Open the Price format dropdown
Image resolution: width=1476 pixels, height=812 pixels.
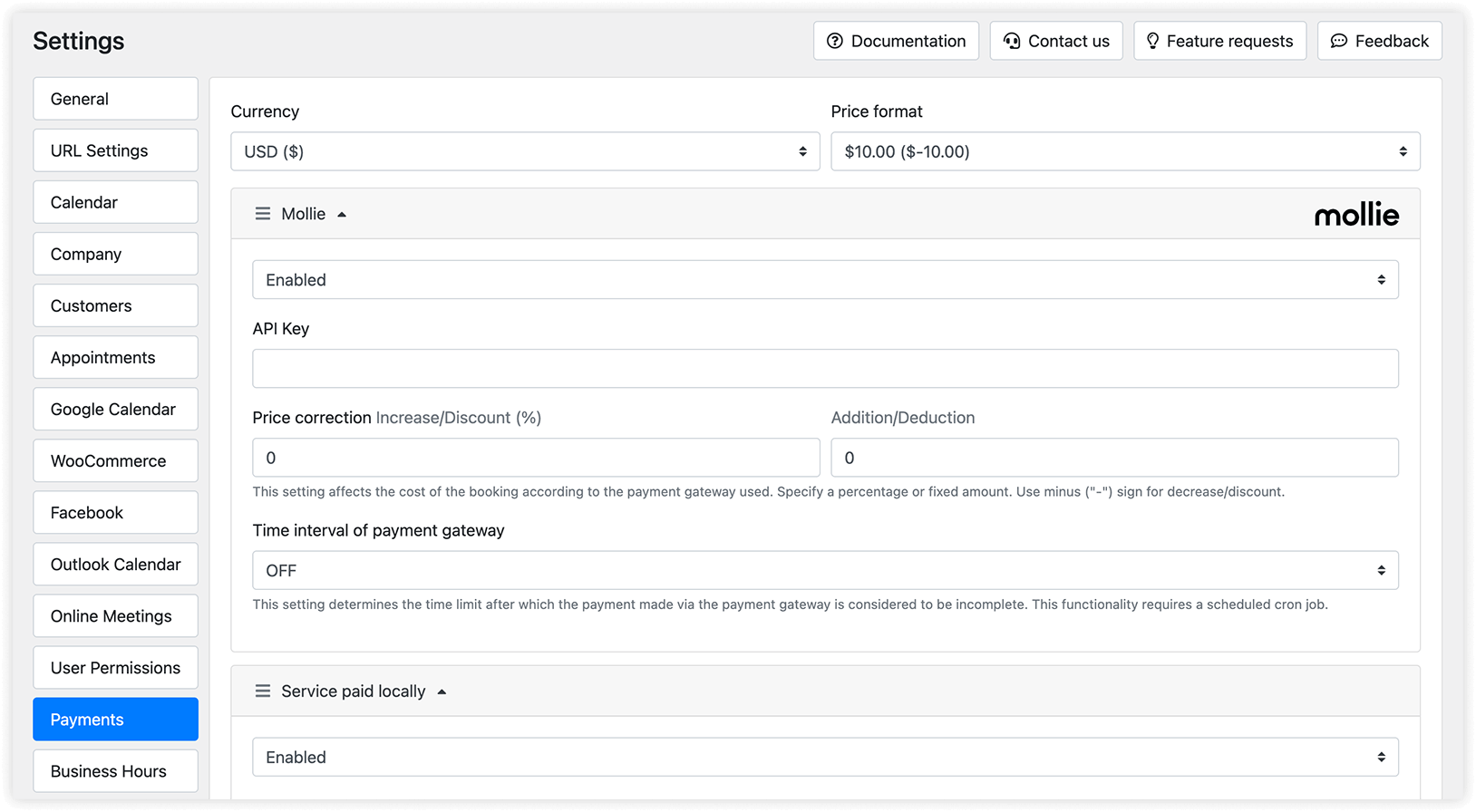pos(1125,151)
